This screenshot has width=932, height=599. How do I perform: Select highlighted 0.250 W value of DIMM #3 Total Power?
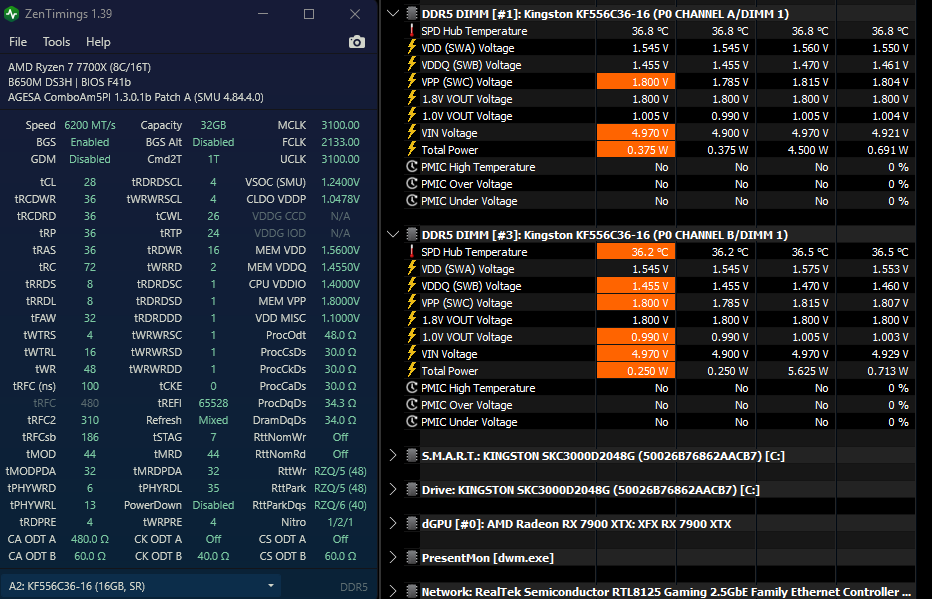coord(635,371)
